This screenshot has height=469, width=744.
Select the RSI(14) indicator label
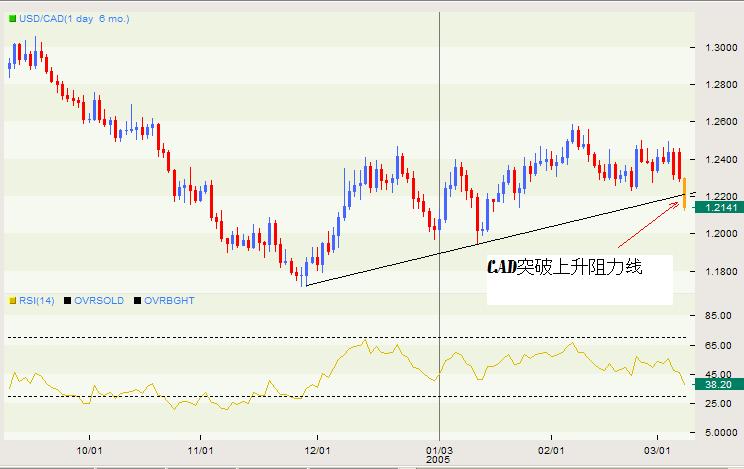click(x=37, y=300)
